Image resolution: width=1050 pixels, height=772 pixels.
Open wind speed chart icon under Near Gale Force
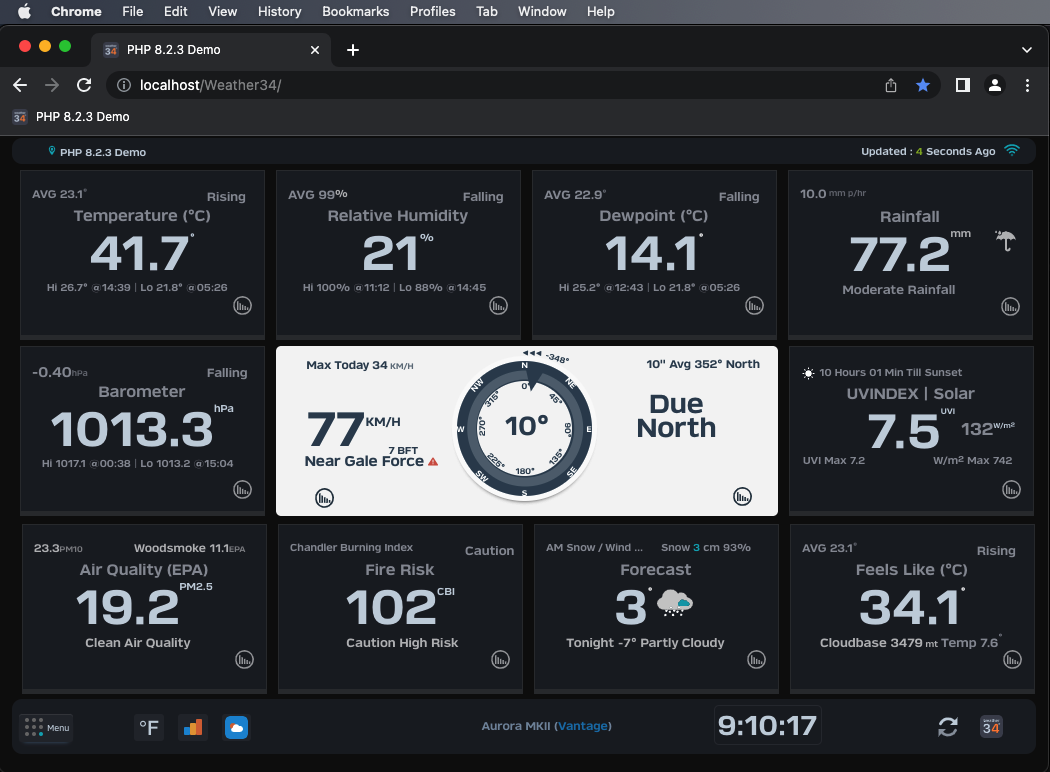click(x=325, y=497)
